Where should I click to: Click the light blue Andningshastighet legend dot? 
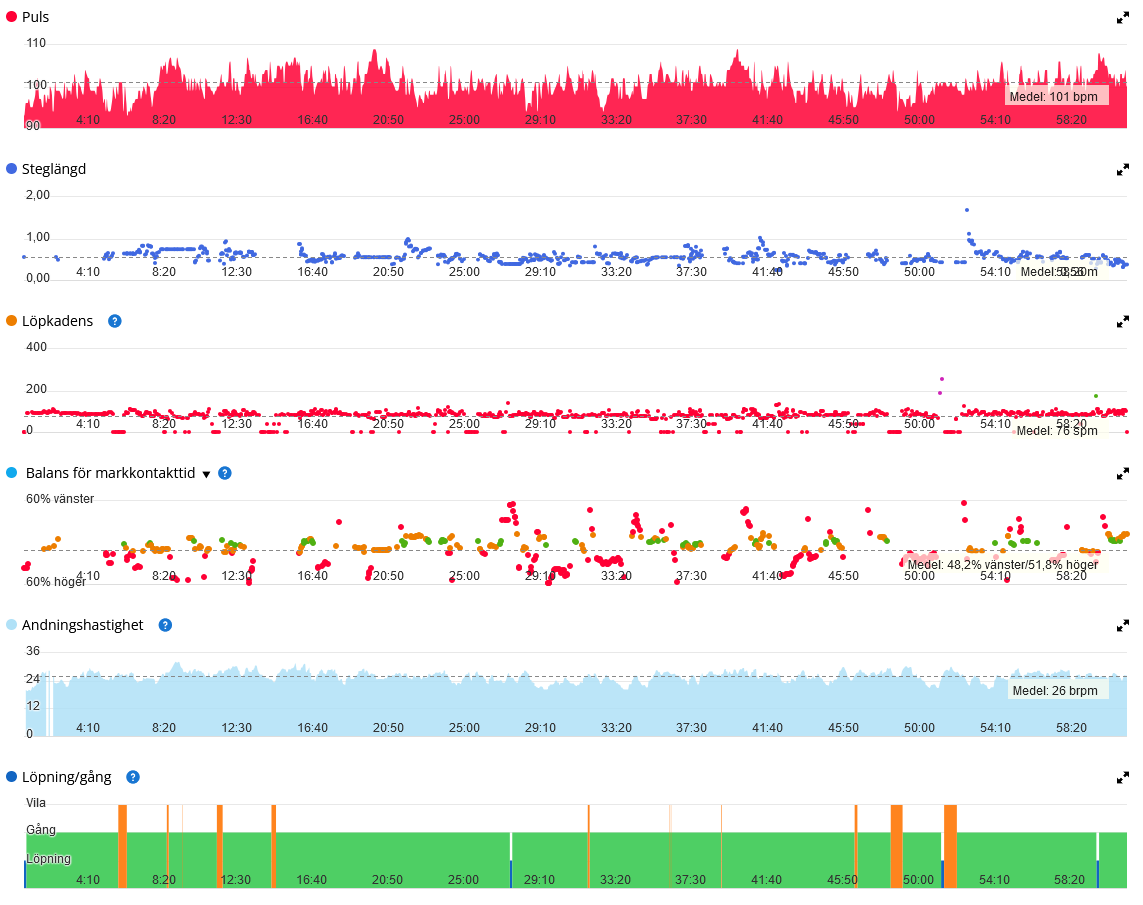click(12, 624)
